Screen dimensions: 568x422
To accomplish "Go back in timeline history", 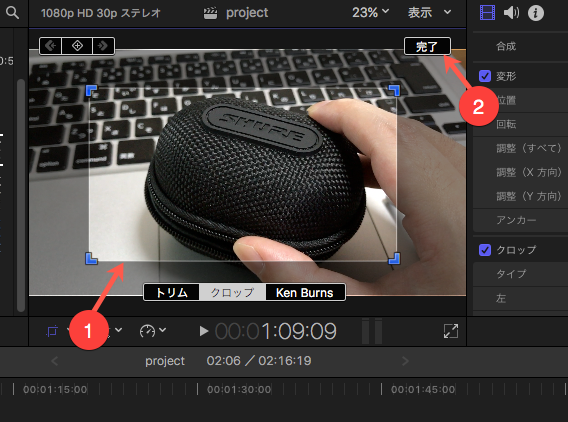I will pyautogui.click(x=55, y=361).
